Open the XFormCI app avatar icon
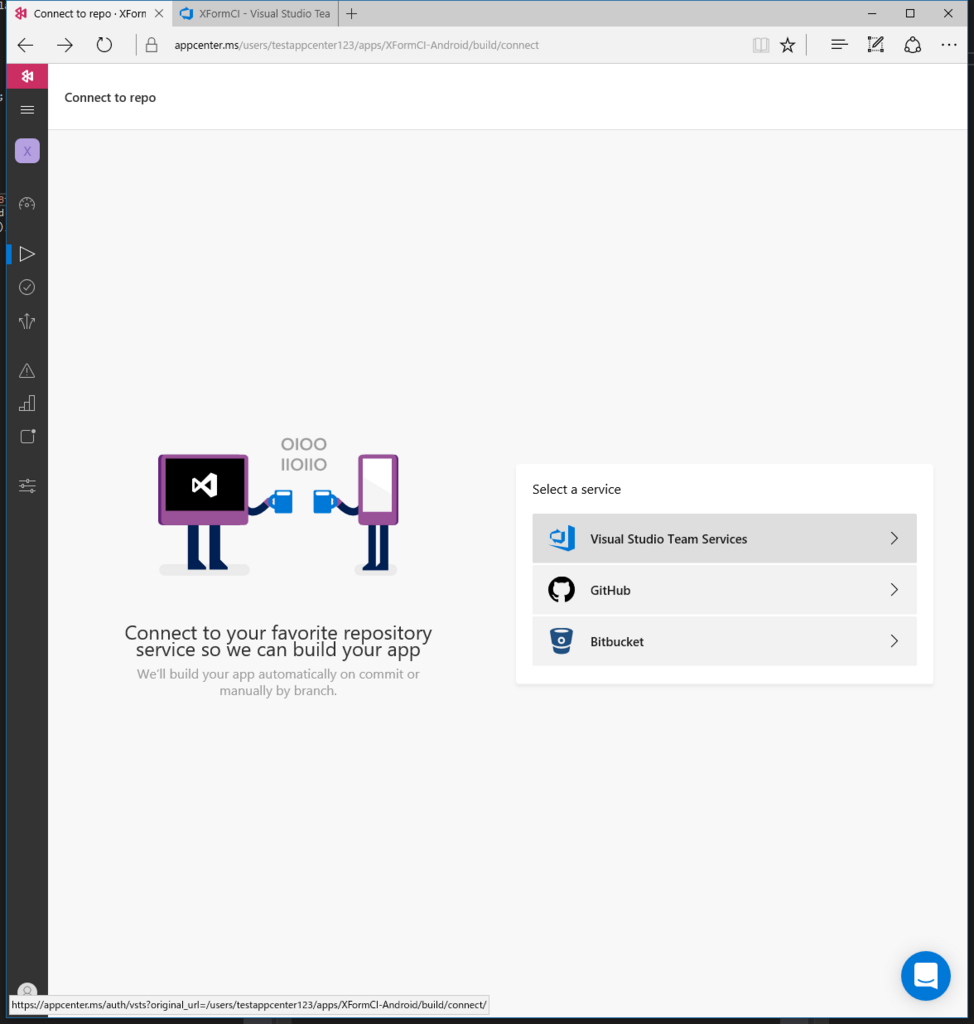 (x=27, y=151)
